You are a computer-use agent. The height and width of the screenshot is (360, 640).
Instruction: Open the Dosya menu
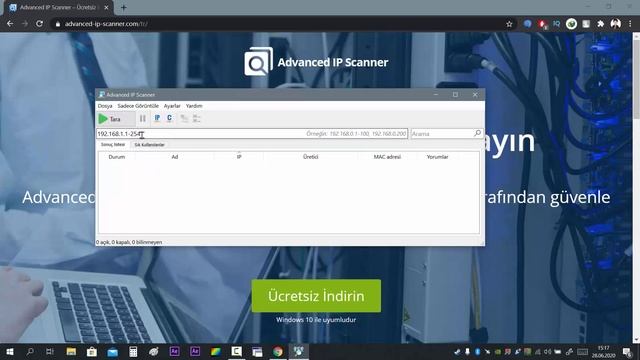(105, 106)
